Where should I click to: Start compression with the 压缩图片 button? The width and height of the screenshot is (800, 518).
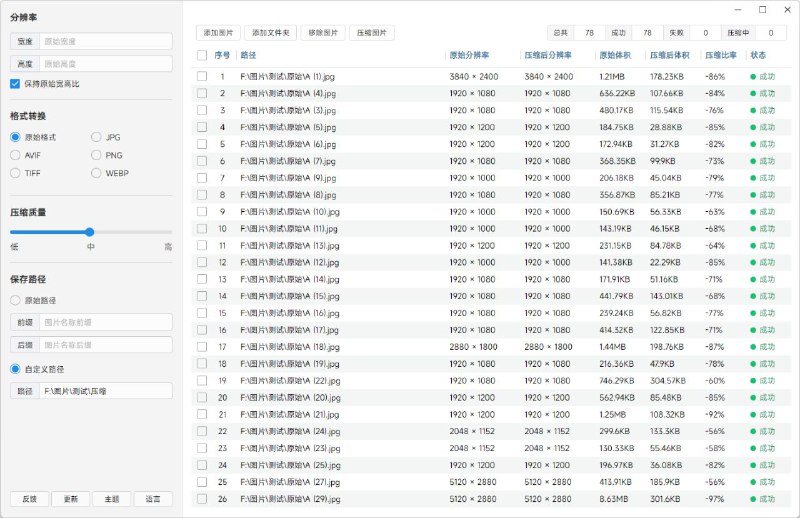pyautogui.click(x=372, y=33)
